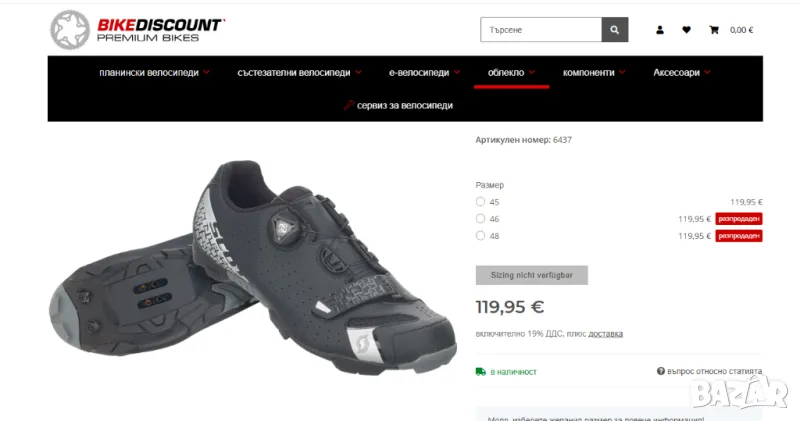800x421 pixels.
Task: Click the wrench icon beside сервиз за велосипеди
Action: point(349,105)
